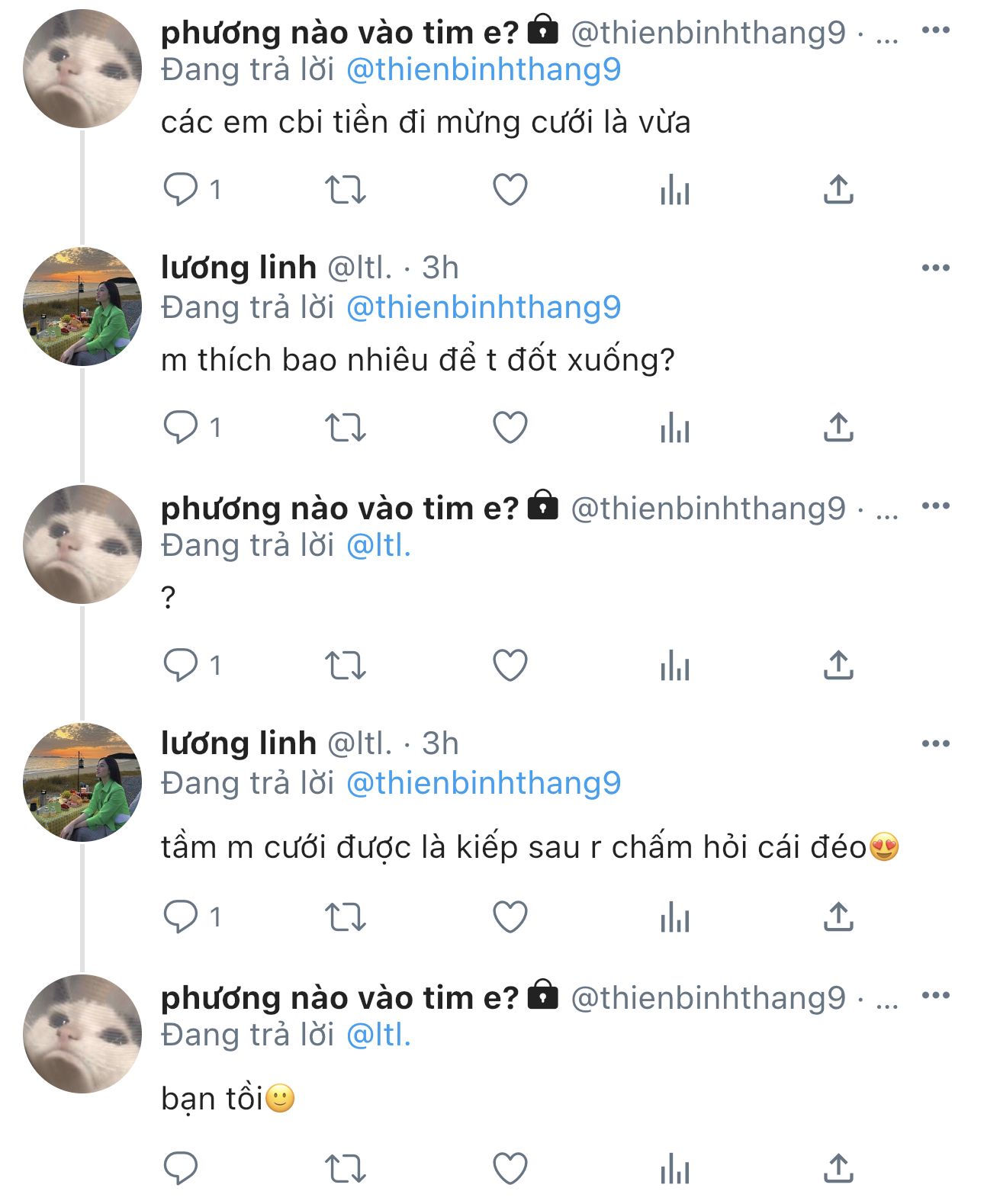Reply to the "các em cbi tiền" tweet
Image resolution: width=984 pixels, height=1204 pixels.
(x=181, y=190)
